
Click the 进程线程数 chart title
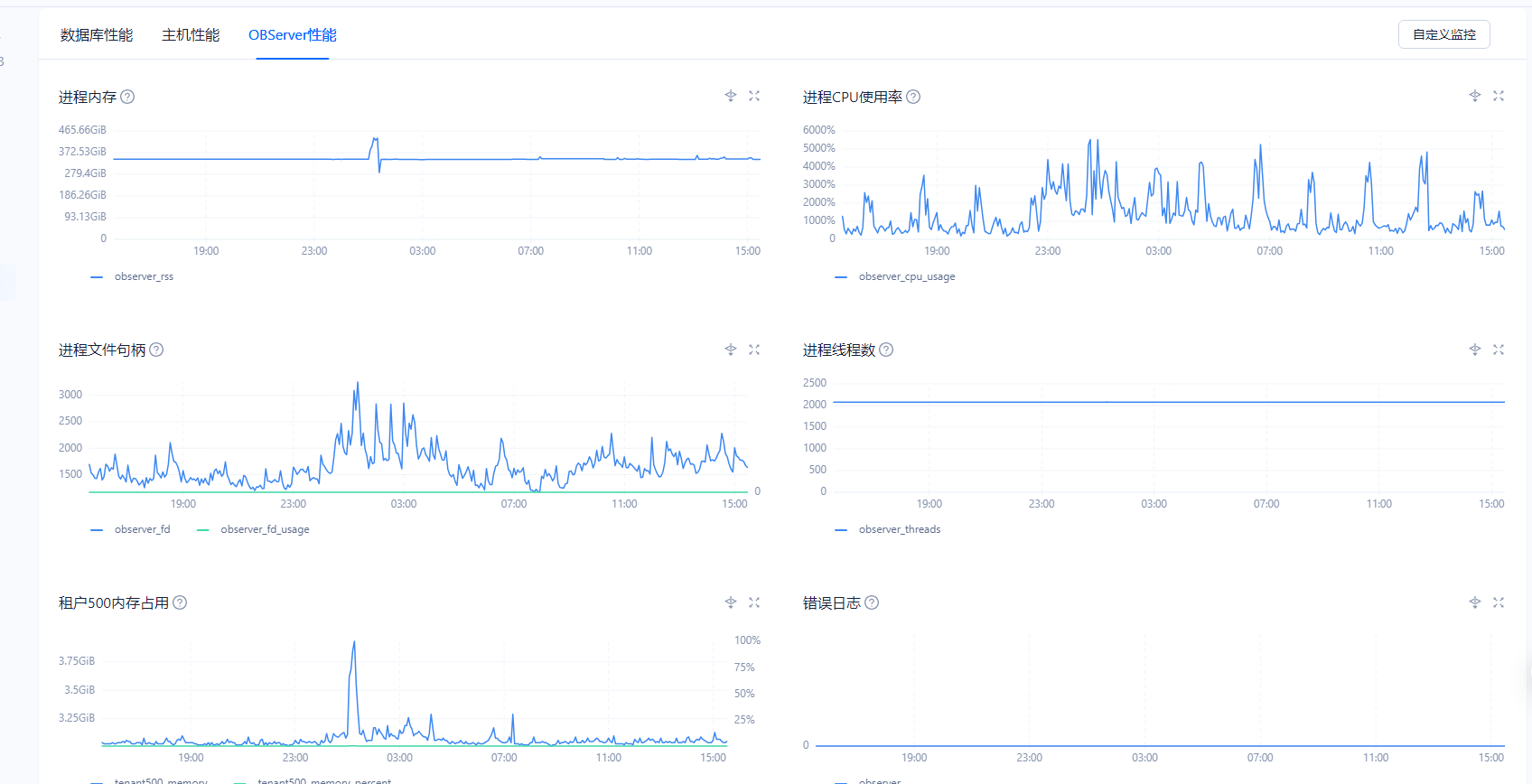[839, 350]
